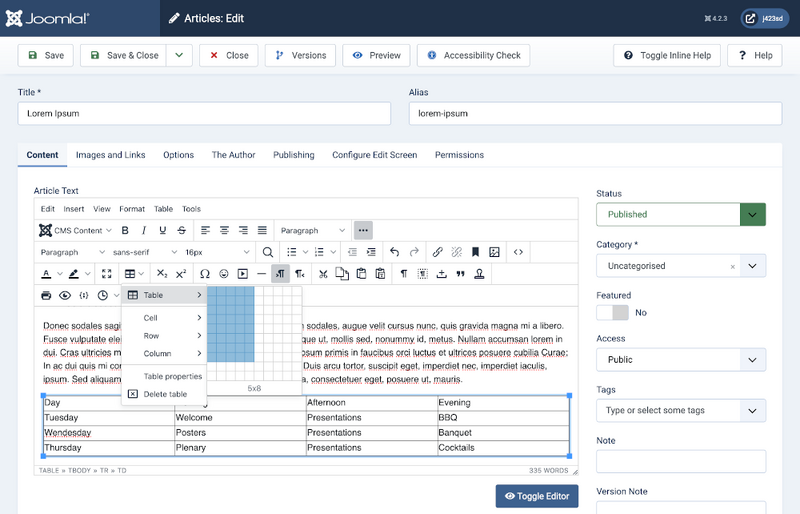The width and height of the screenshot is (800, 514).
Task: Remove link with broken chain icon
Action: point(456,252)
